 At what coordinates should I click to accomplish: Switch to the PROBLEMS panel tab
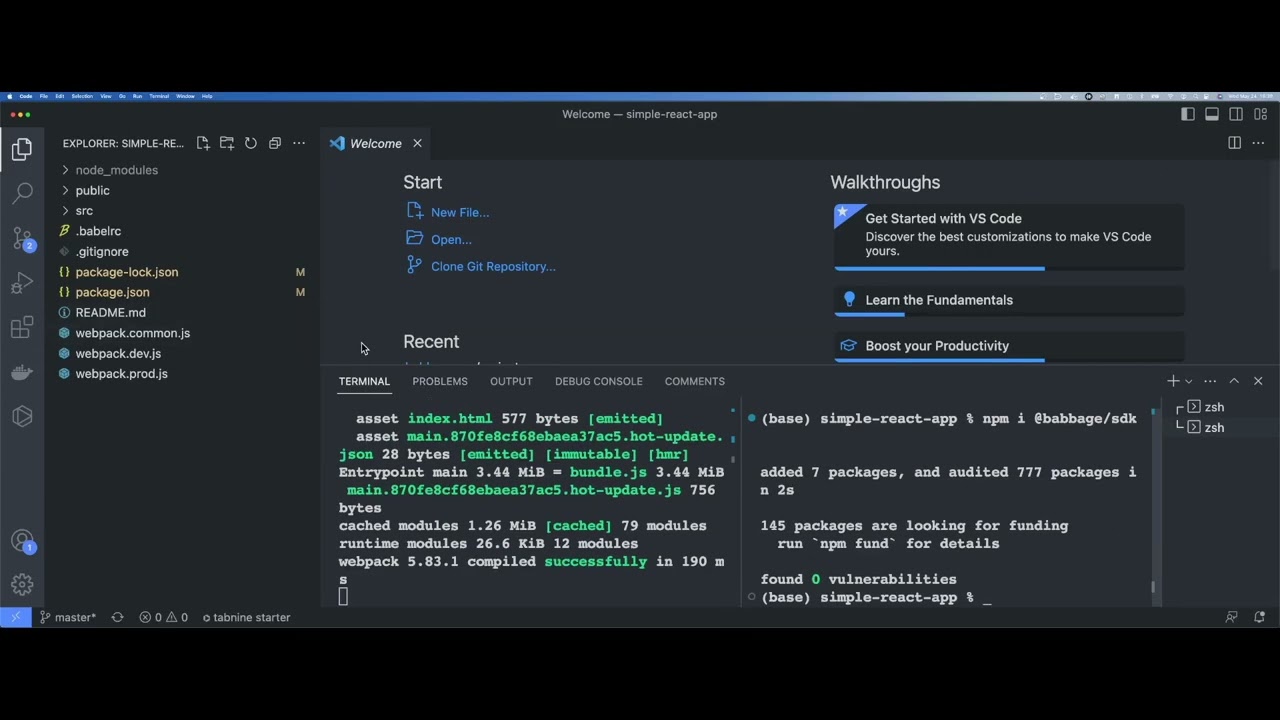point(440,381)
